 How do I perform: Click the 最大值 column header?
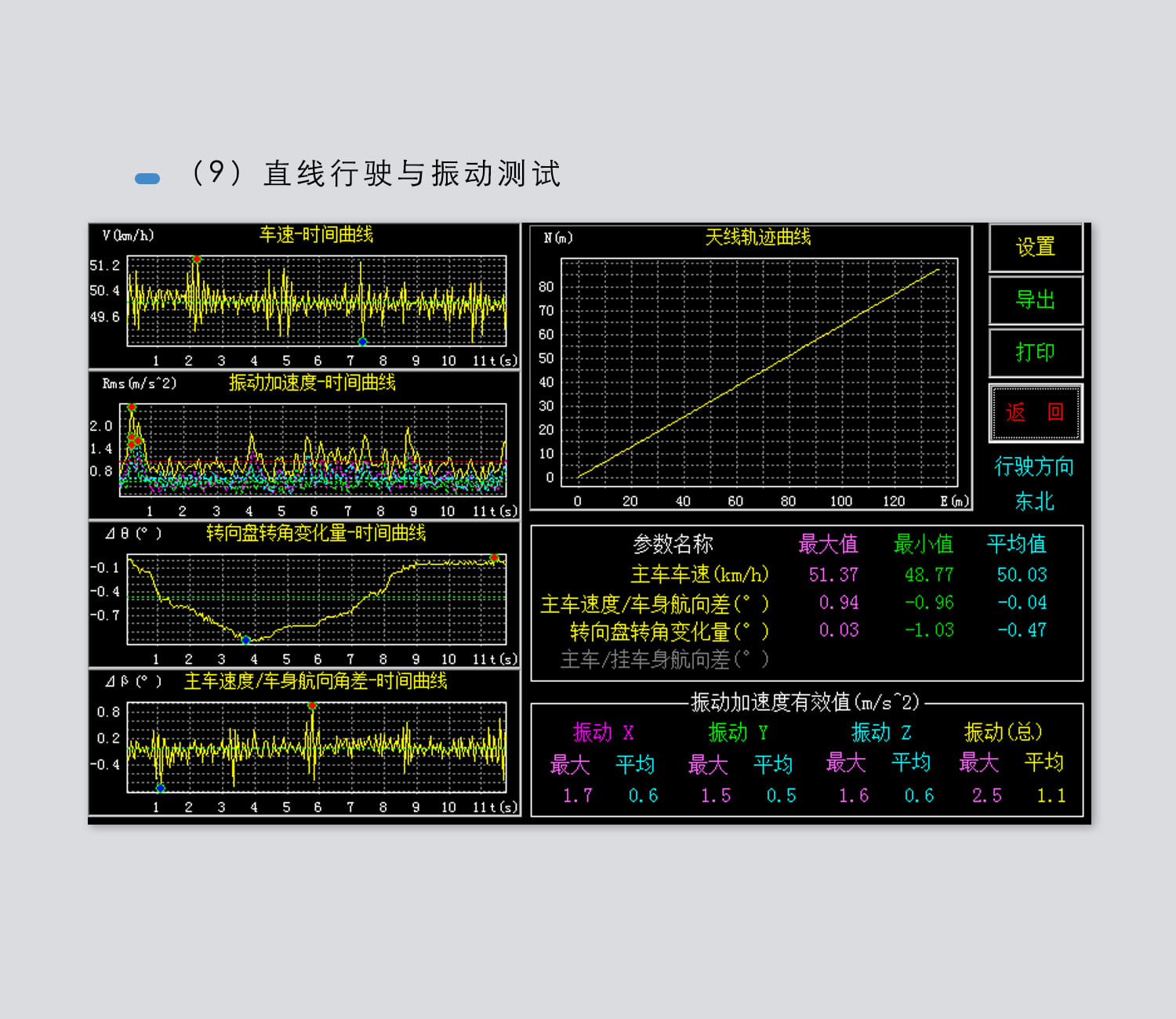pos(828,544)
